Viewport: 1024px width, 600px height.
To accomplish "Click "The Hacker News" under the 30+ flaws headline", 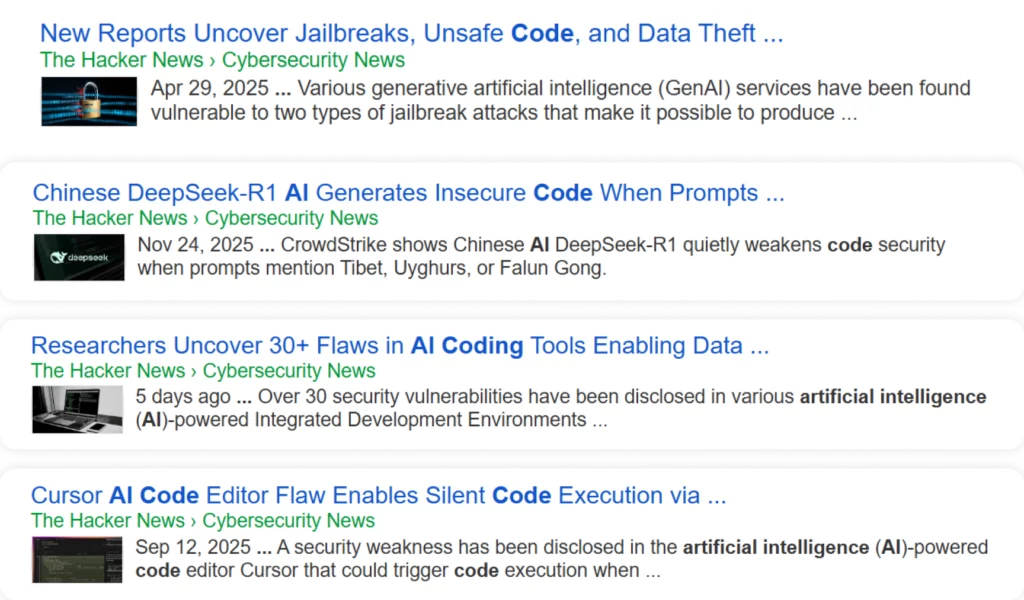I will (x=108, y=371).
